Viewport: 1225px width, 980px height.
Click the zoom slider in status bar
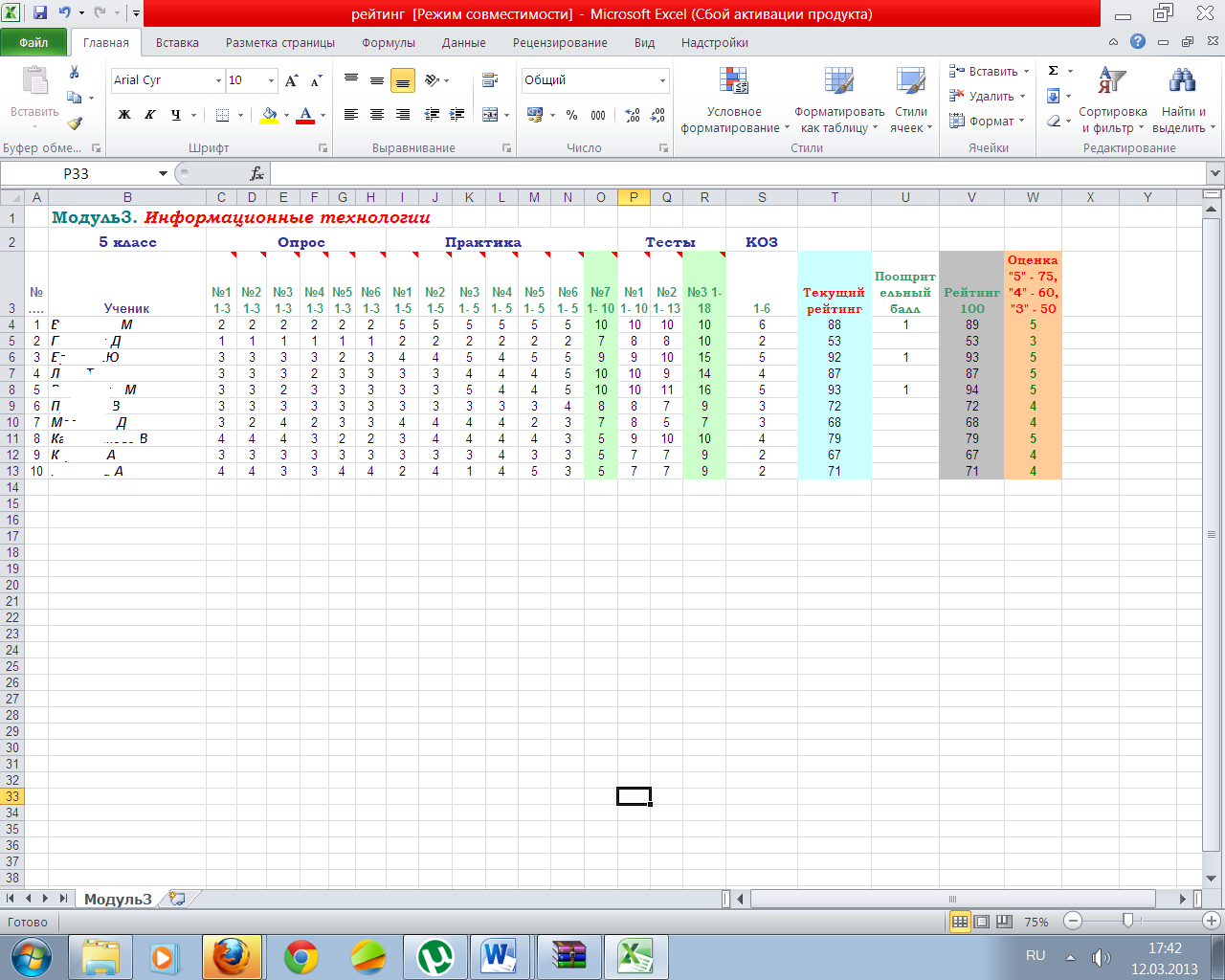pos(1127,921)
